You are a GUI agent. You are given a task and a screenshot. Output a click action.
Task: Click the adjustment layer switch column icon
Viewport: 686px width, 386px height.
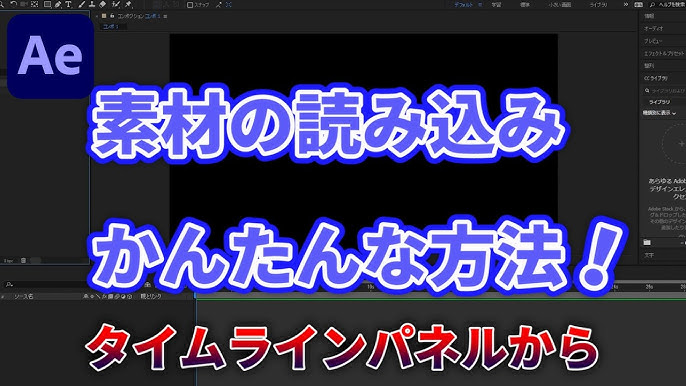(123, 296)
